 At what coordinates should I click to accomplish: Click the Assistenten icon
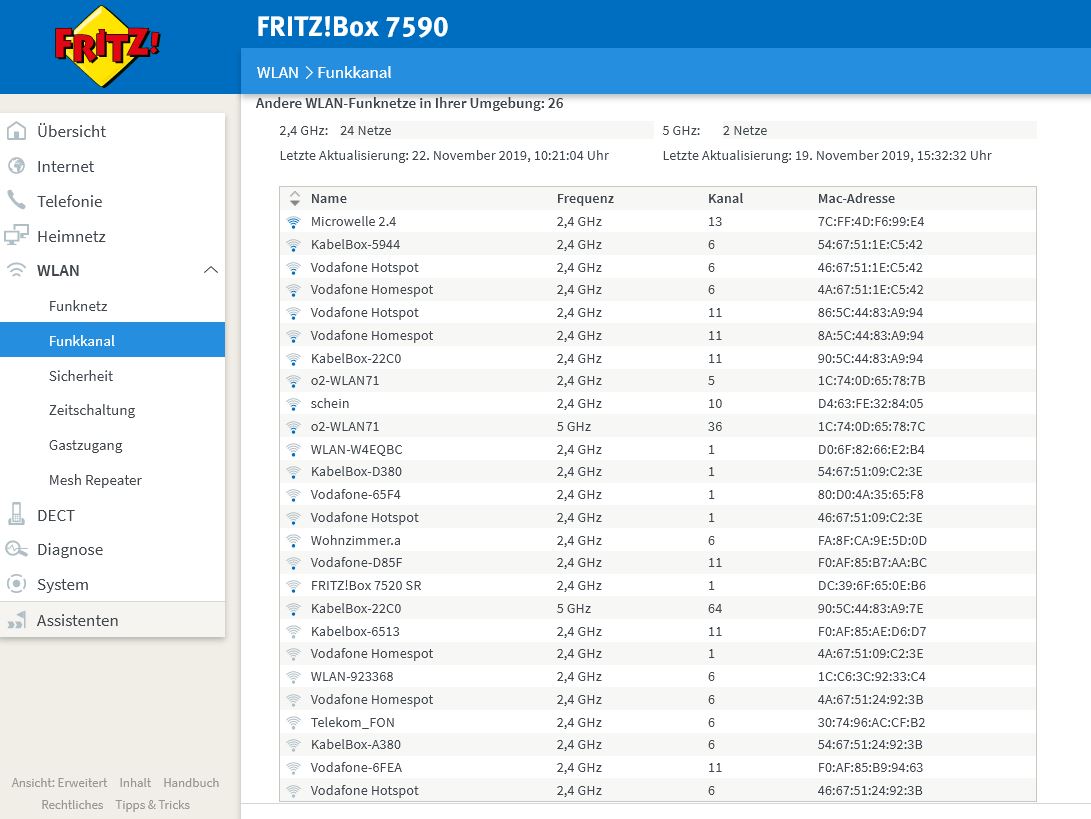coord(17,619)
